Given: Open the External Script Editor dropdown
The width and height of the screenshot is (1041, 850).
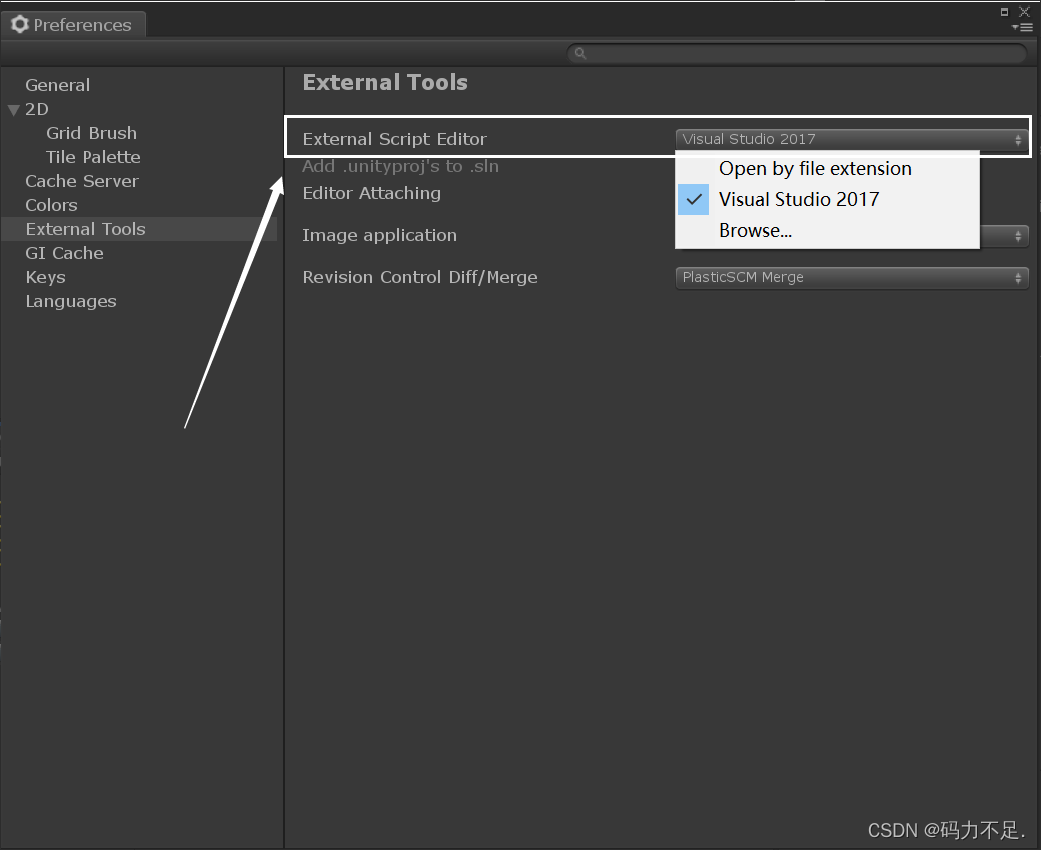Looking at the screenshot, I should 851,139.
